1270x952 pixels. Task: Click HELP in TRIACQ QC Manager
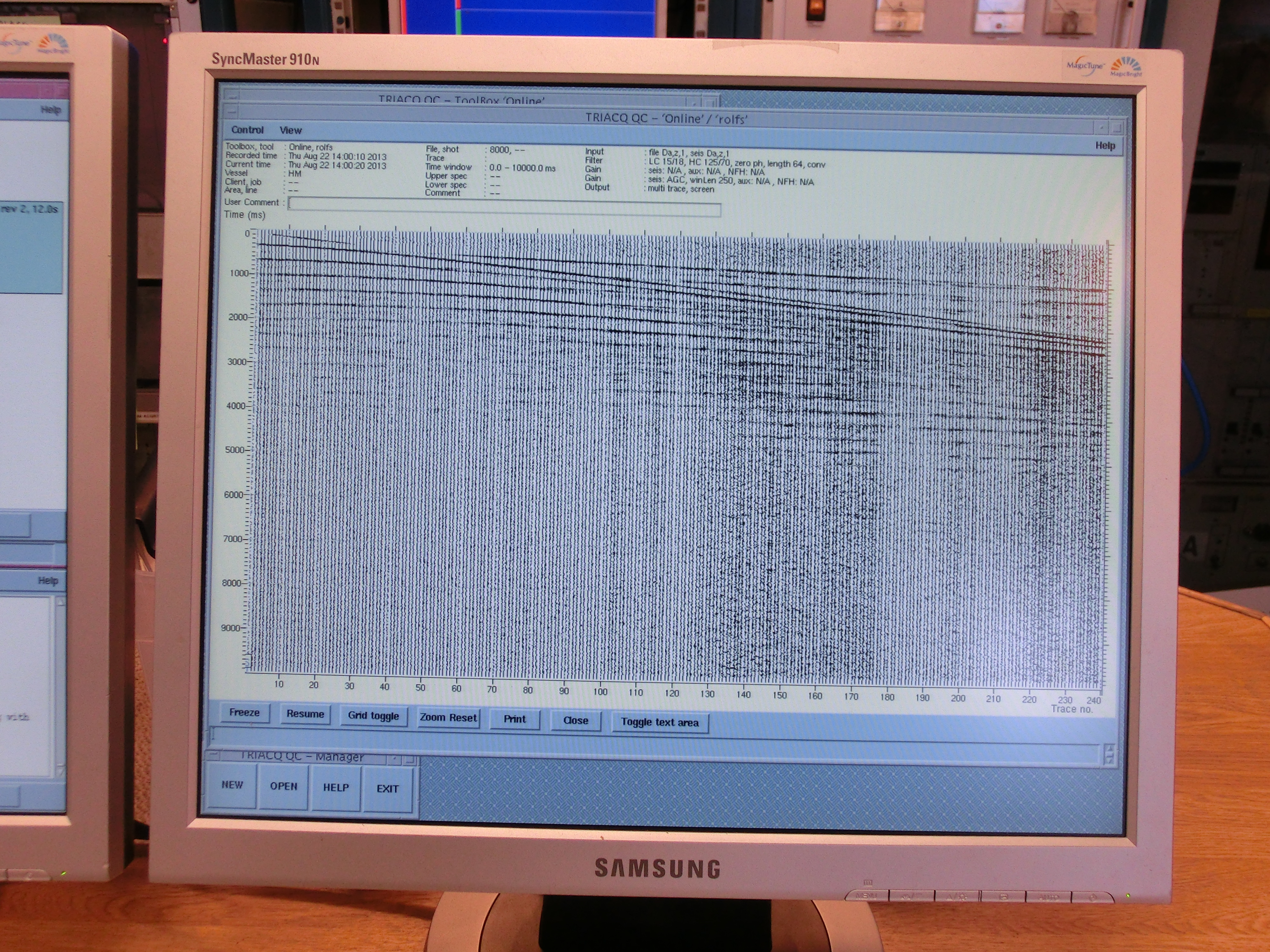point(335,787)
